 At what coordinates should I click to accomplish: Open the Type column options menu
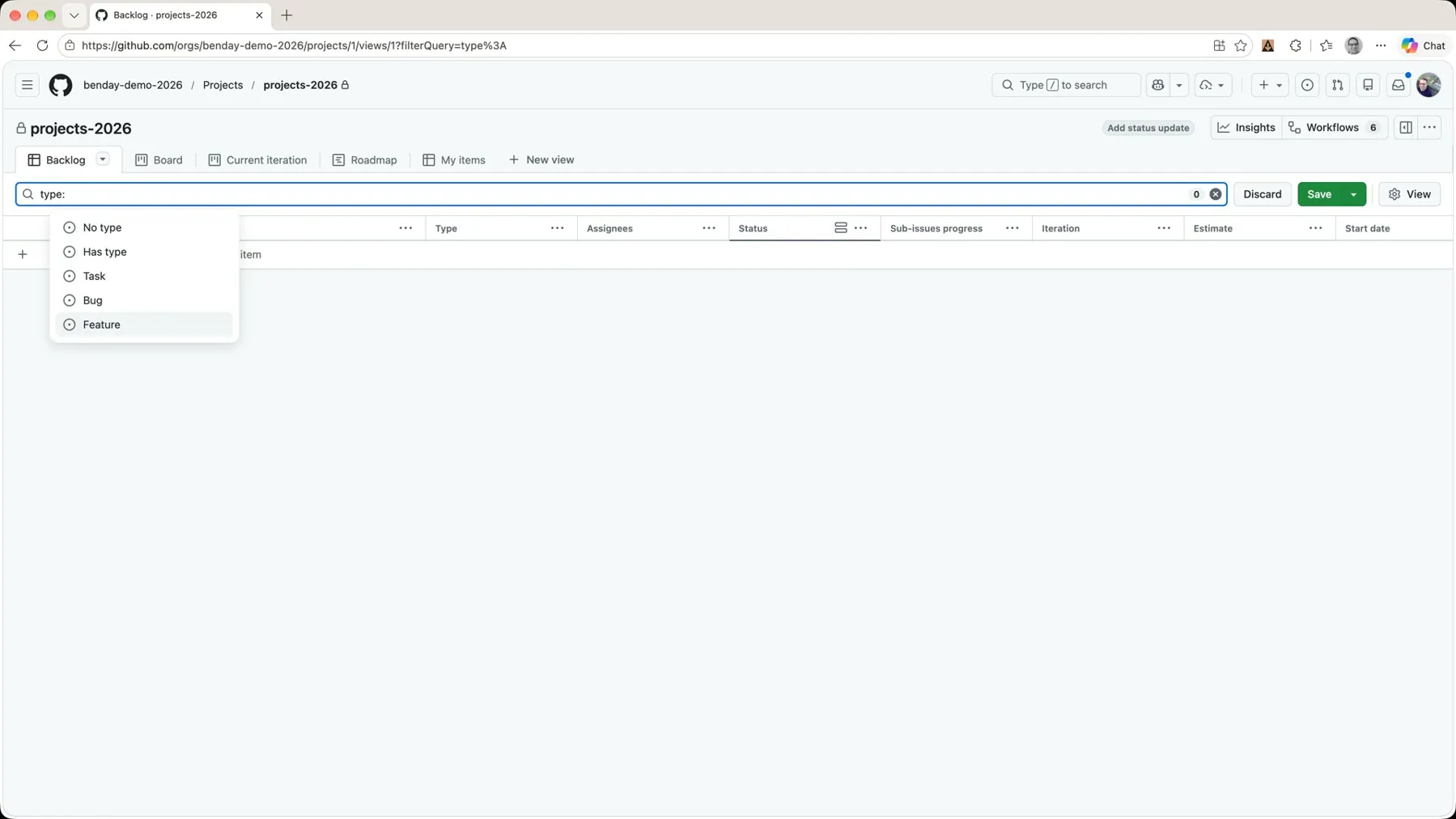558,228
